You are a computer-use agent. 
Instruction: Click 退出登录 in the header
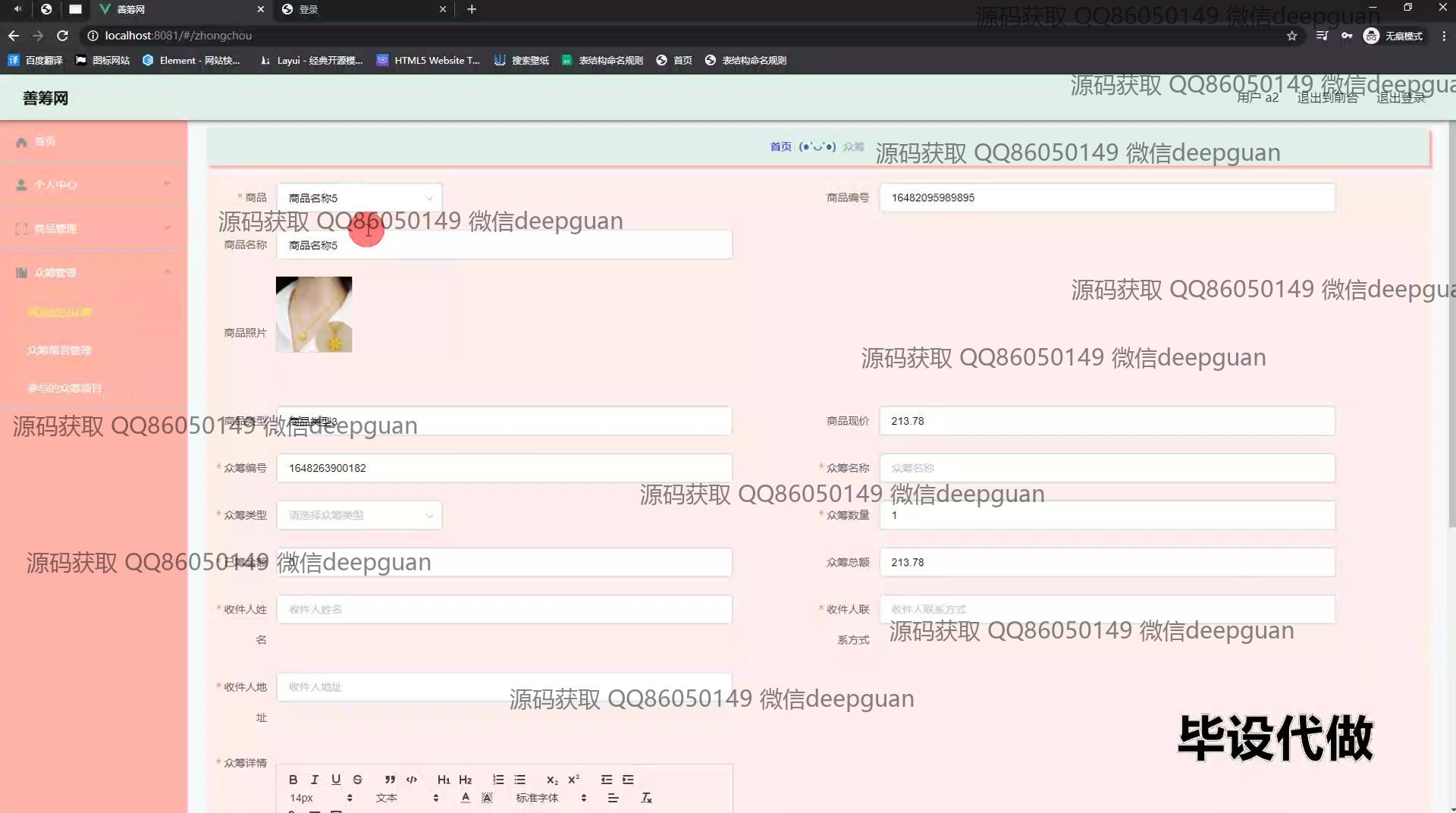1401,98
